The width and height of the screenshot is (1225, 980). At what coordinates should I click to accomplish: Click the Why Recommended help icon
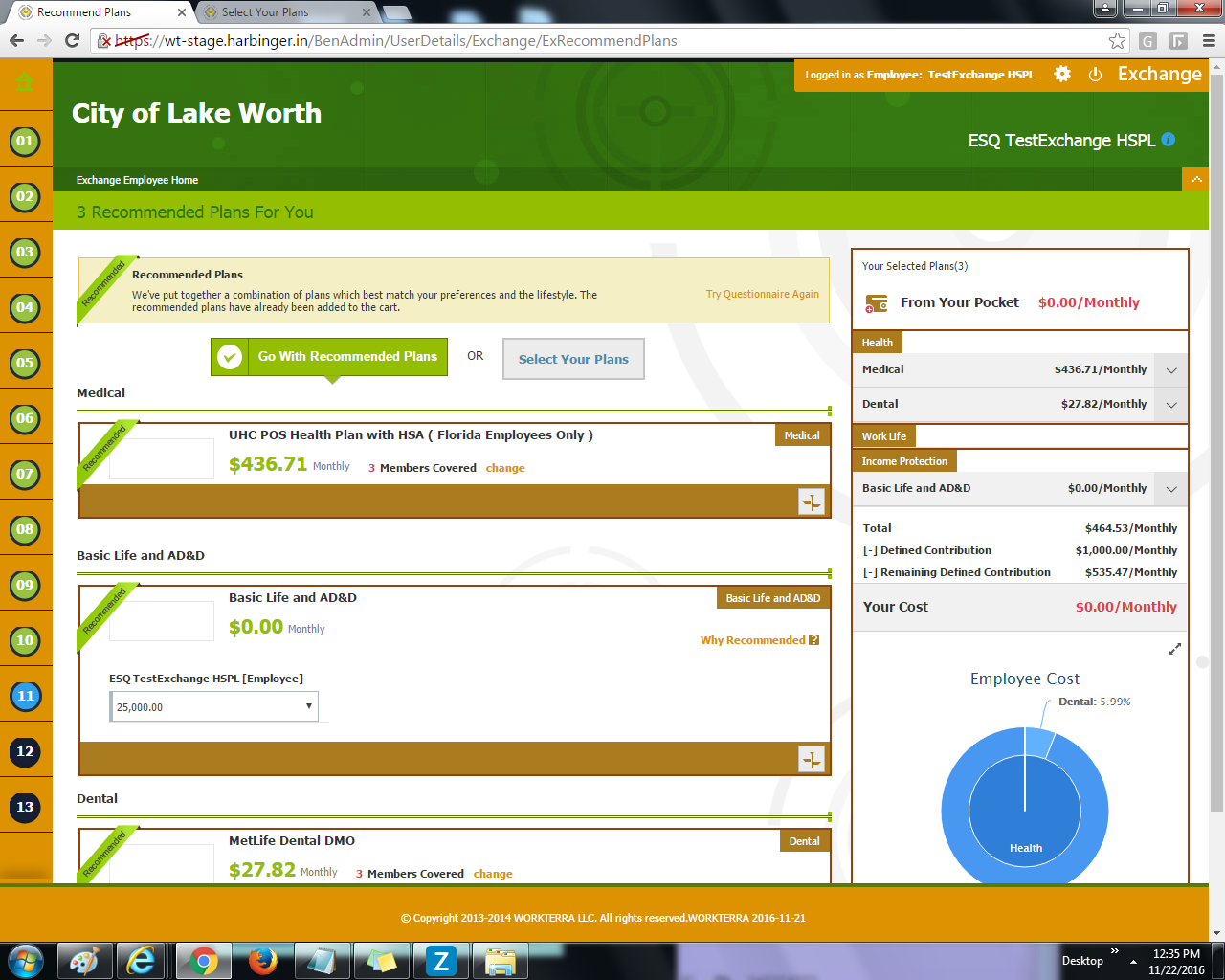[x=813, y=640]
